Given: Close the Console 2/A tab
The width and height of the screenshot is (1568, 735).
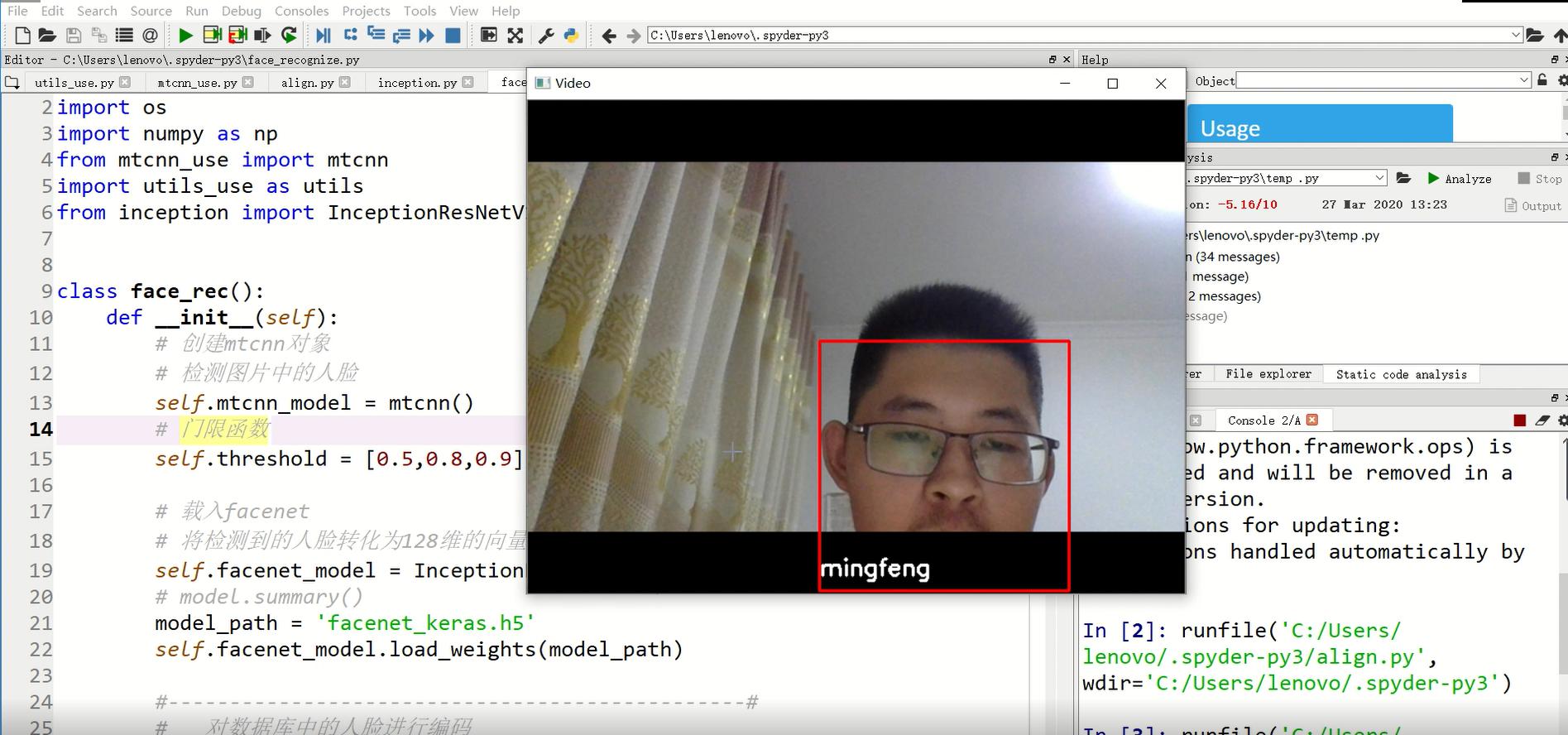Looking at the screenshot, I should click(x=1312, y=420).
